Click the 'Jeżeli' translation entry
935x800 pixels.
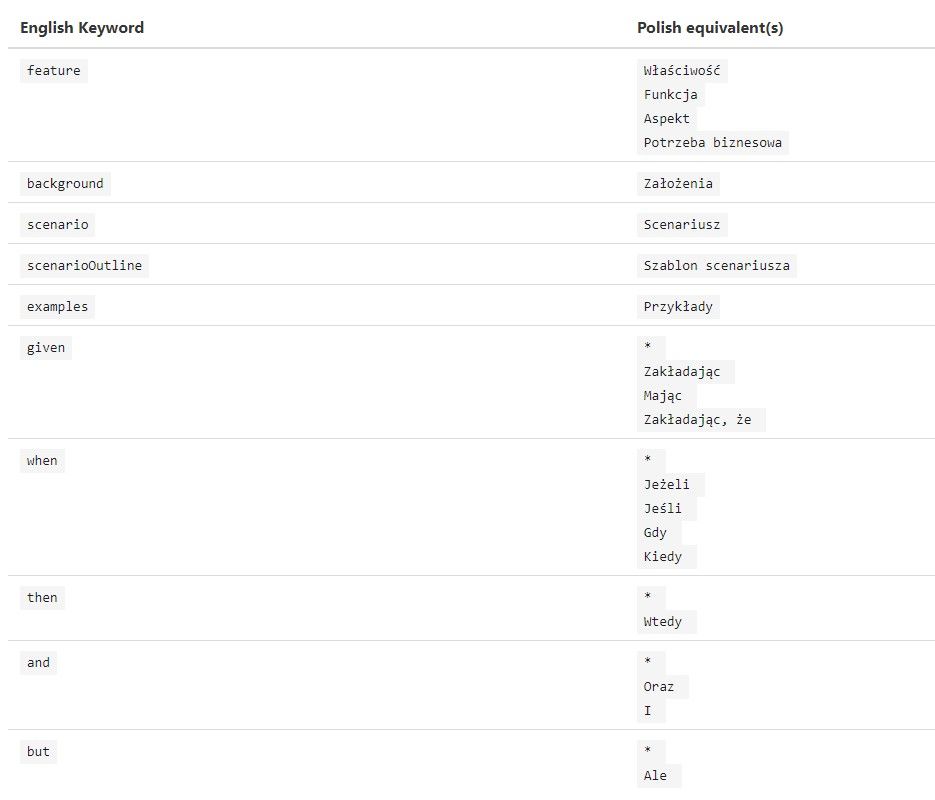pos(668,485)
